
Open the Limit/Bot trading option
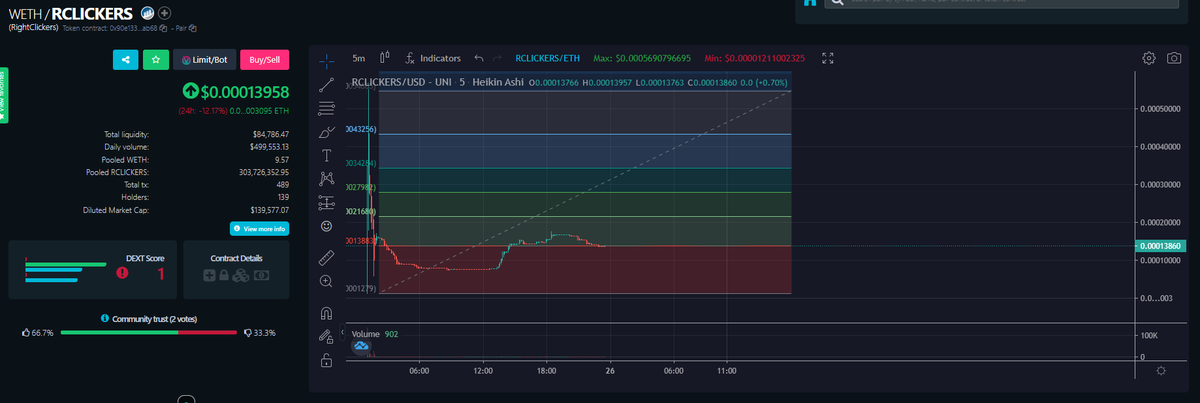[x=204, y=60]
